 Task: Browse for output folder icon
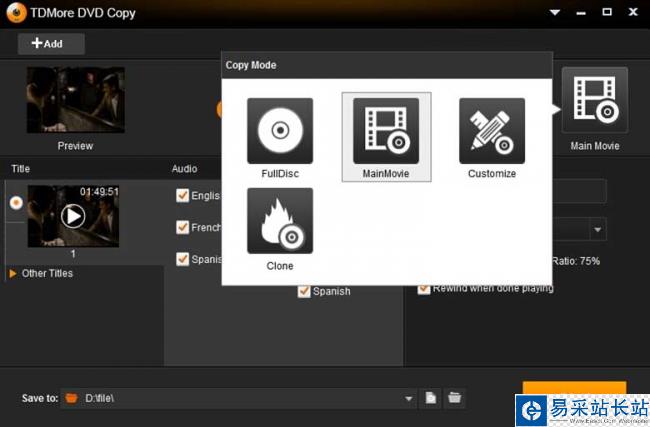(x=454, y=398)
